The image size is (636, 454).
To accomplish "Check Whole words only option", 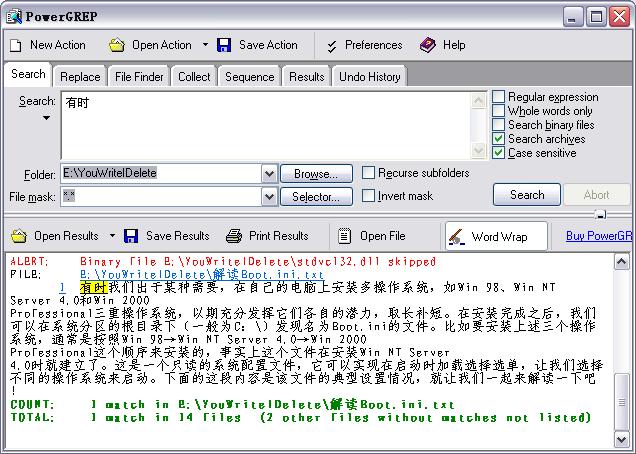I will pyautogui.click(x=498, y=111).
